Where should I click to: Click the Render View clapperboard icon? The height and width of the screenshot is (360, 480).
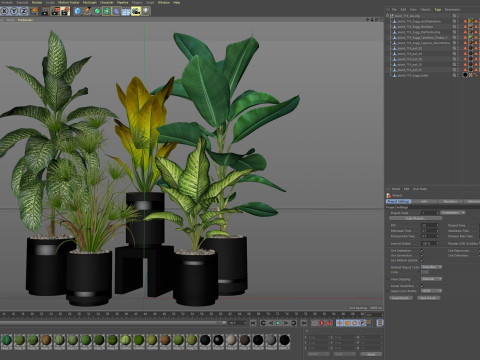(x=45, y=11)
